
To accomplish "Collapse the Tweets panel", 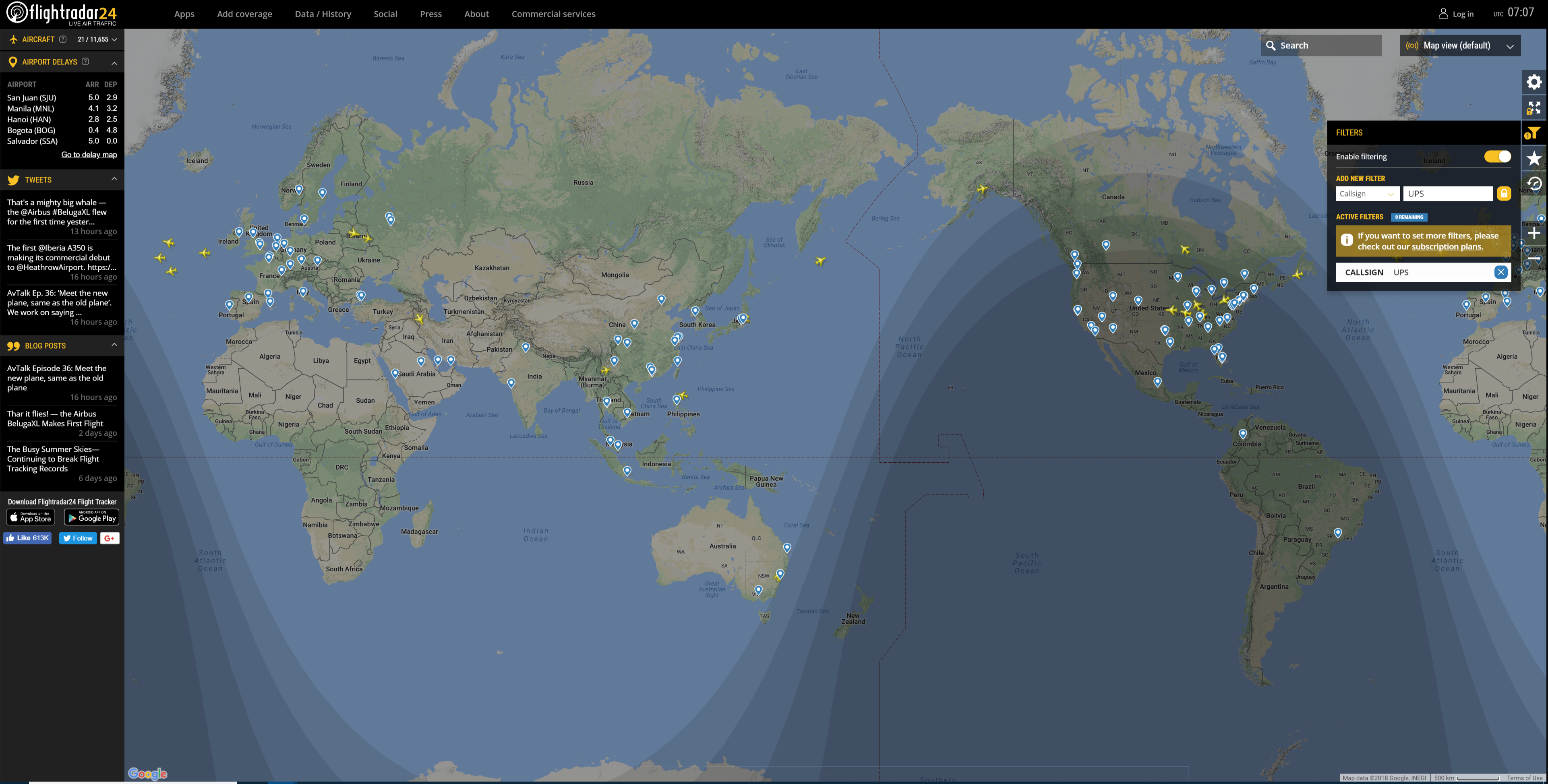I will tap(114, 179).
